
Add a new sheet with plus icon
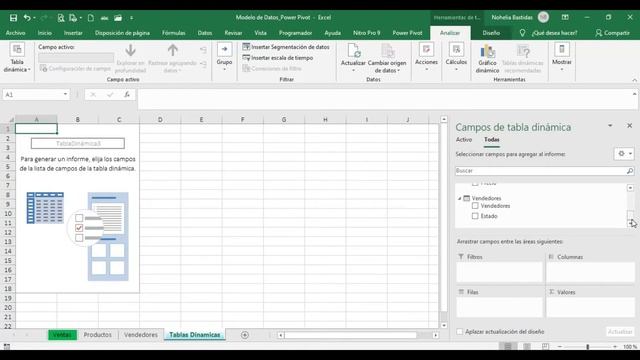tap(244, 335)
